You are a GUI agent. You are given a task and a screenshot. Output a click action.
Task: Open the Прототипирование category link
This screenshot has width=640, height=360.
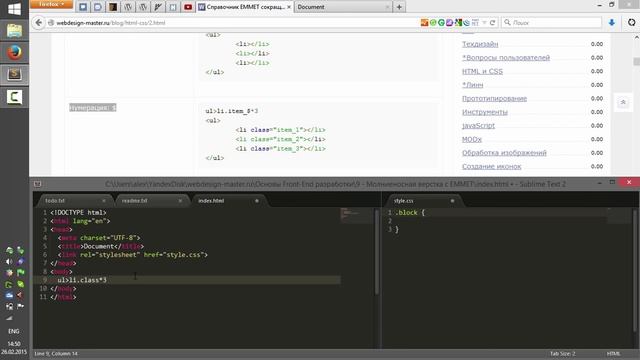pyautogui.click(x=494, y=98)
